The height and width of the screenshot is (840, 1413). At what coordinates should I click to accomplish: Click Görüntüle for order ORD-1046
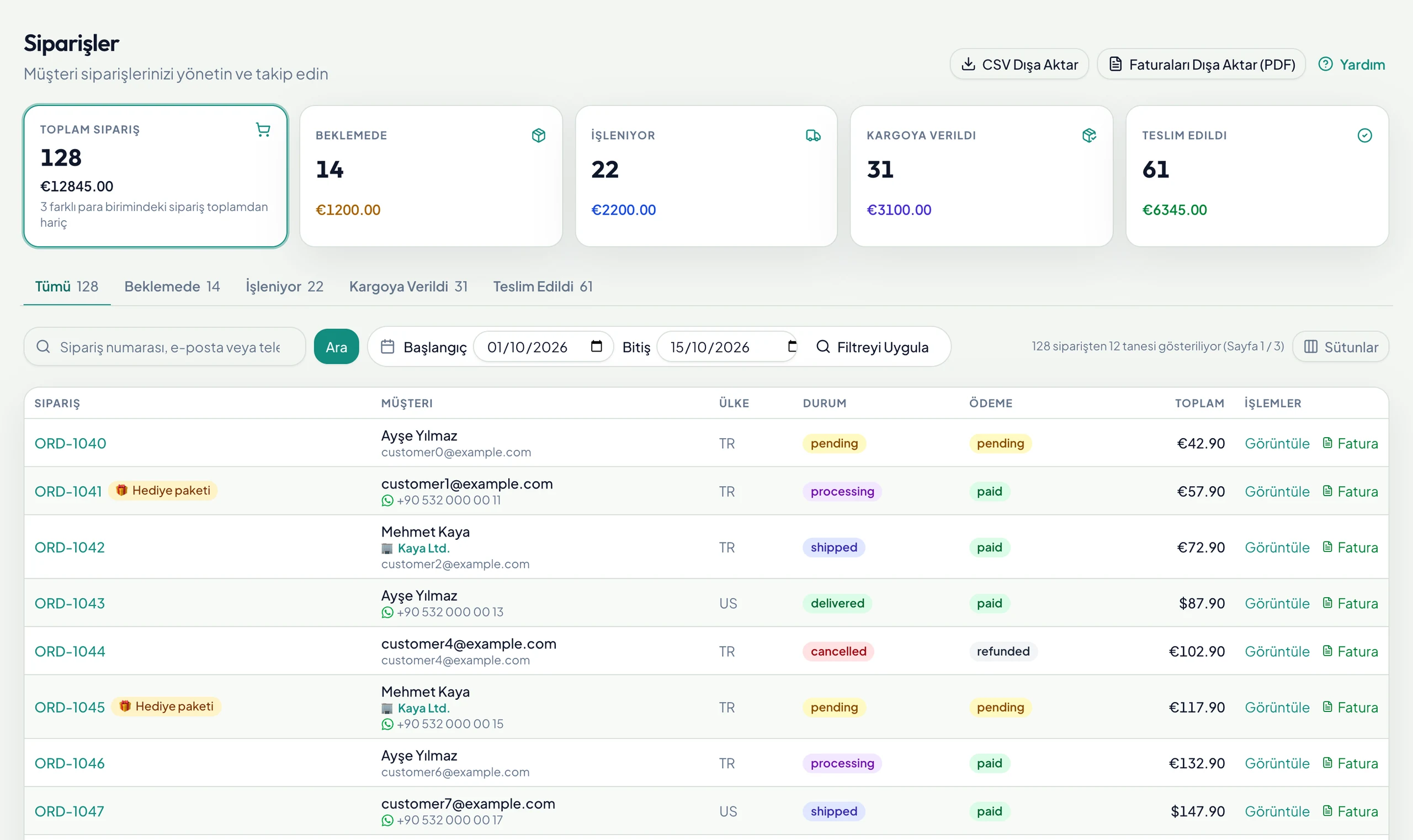tap(1277, 763)
